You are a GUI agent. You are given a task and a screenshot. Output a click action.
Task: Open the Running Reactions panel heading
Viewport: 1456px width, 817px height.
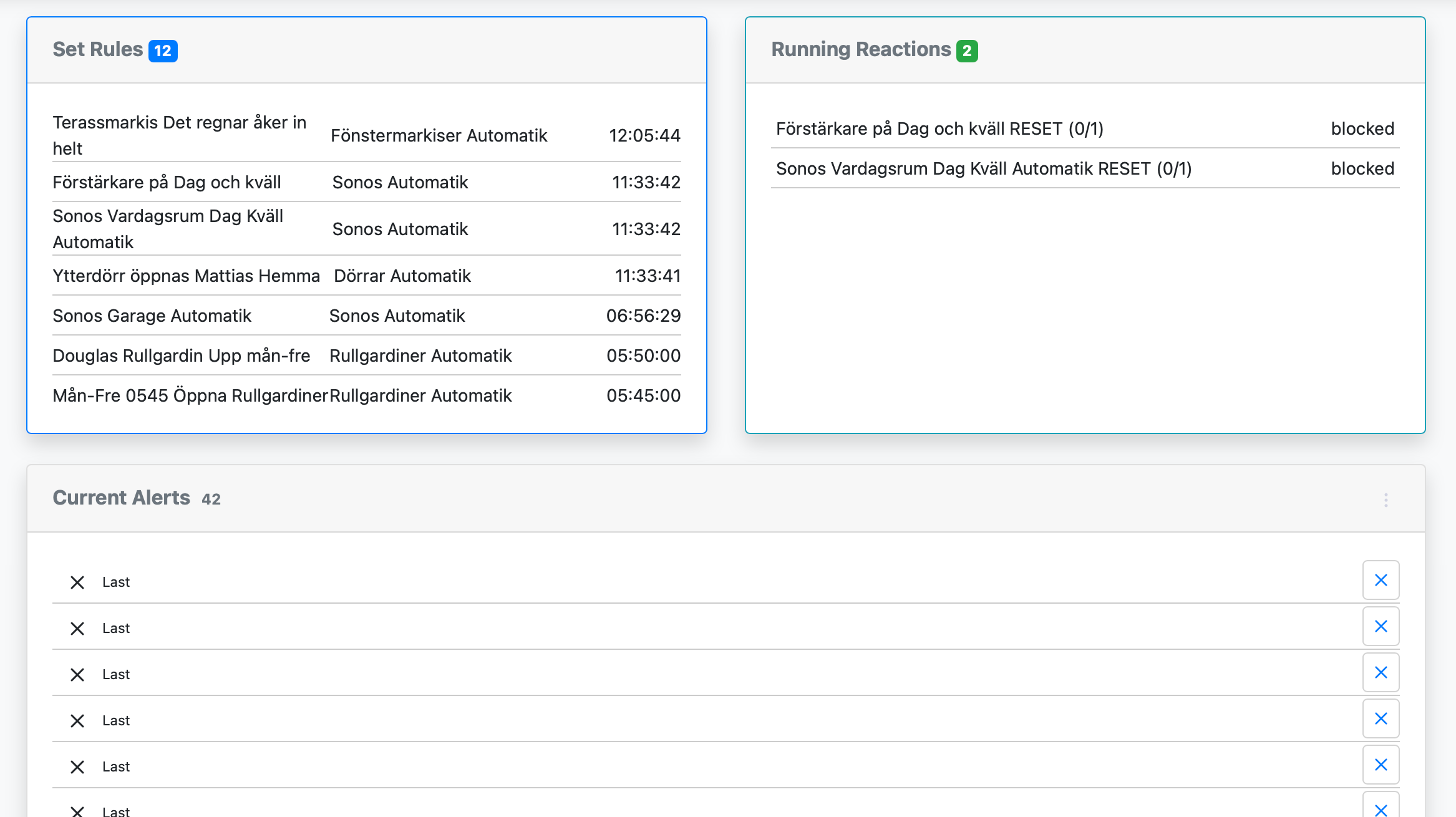pos(861,49)
